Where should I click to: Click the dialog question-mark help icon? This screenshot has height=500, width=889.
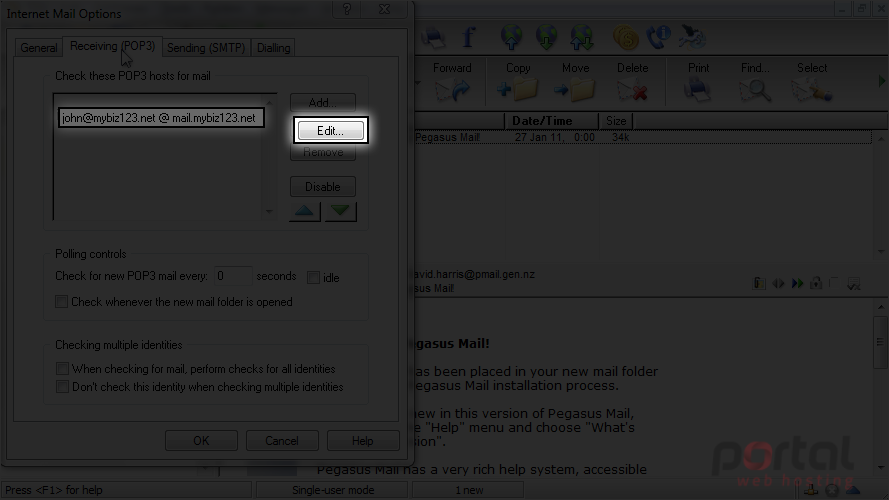[347, 9]
